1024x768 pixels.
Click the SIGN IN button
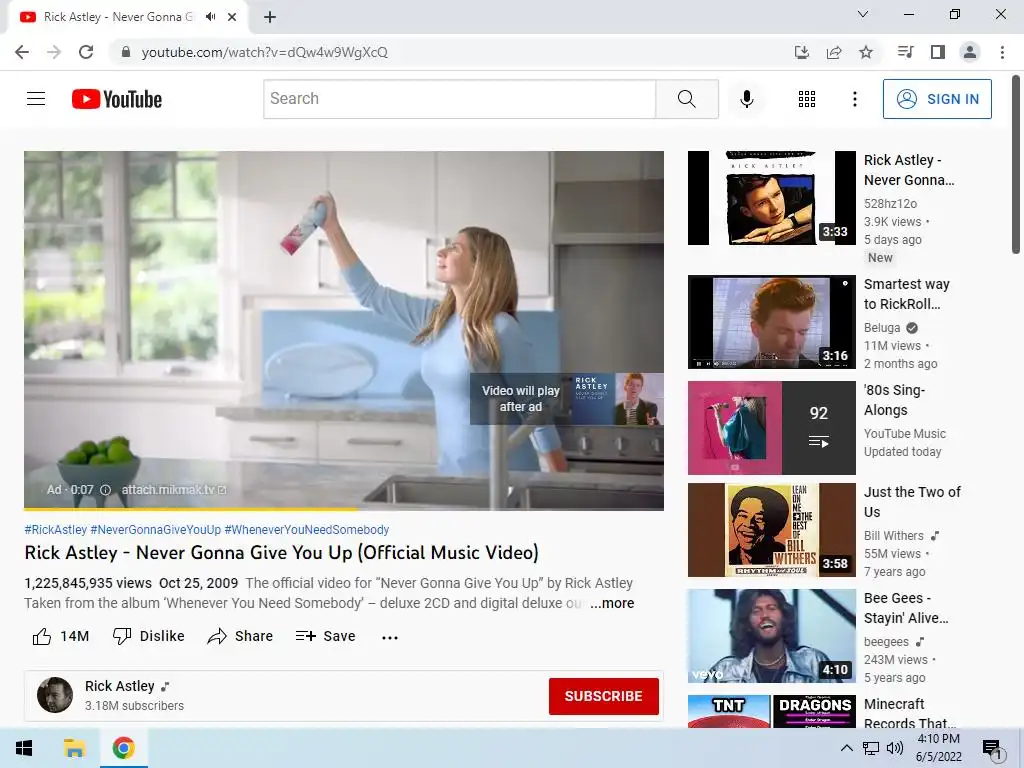pos(937,99)
